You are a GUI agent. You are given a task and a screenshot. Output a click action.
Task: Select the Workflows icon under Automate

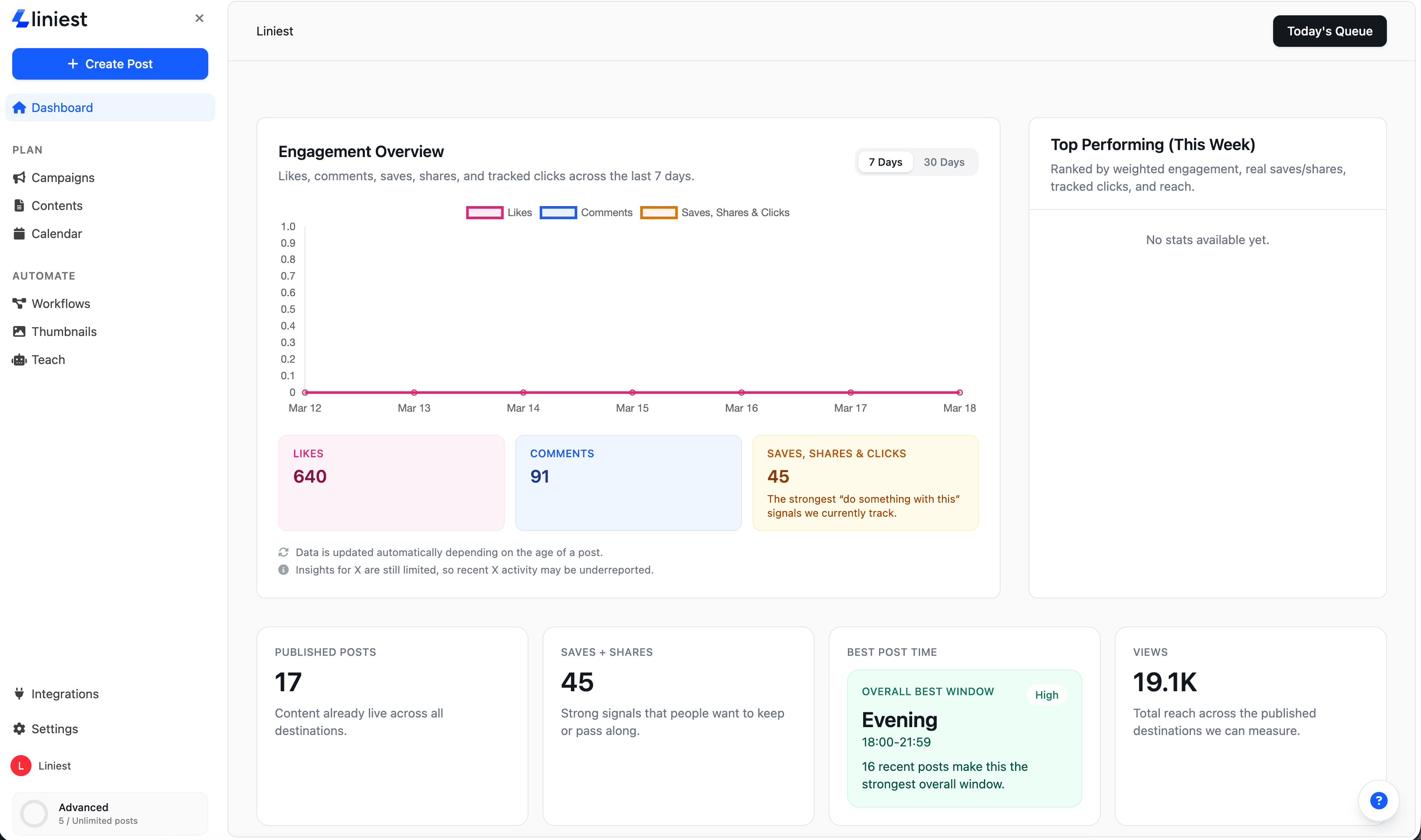pyautogui.click(x=20, y=303)
